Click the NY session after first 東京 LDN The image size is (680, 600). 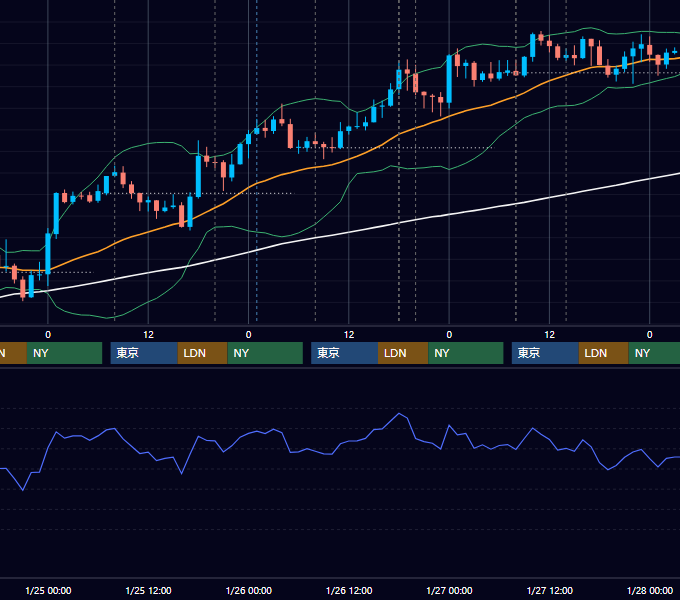tap(265, 353)
